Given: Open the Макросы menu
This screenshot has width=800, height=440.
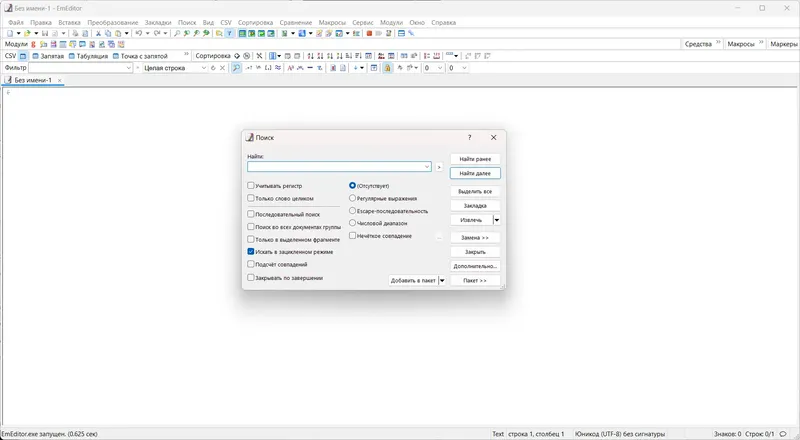Looking at the screenshot, I should pos(332,22).
